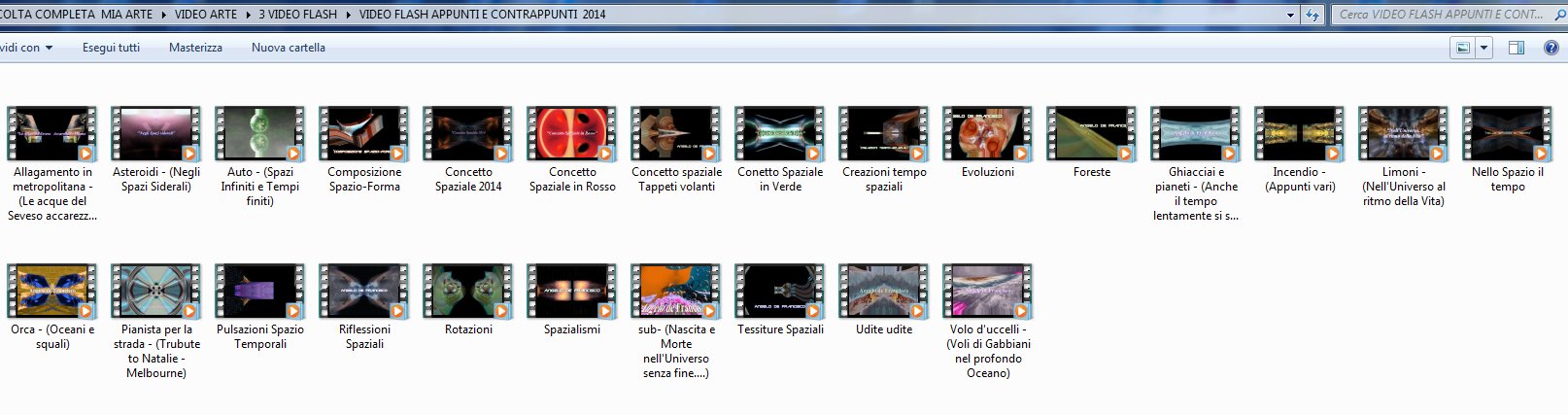Go to 'VIDEO ARTE' breadcrumb folder
The height and width of the screenshot is (415, 1568).
pyautogui.click(x=205, y=15)
